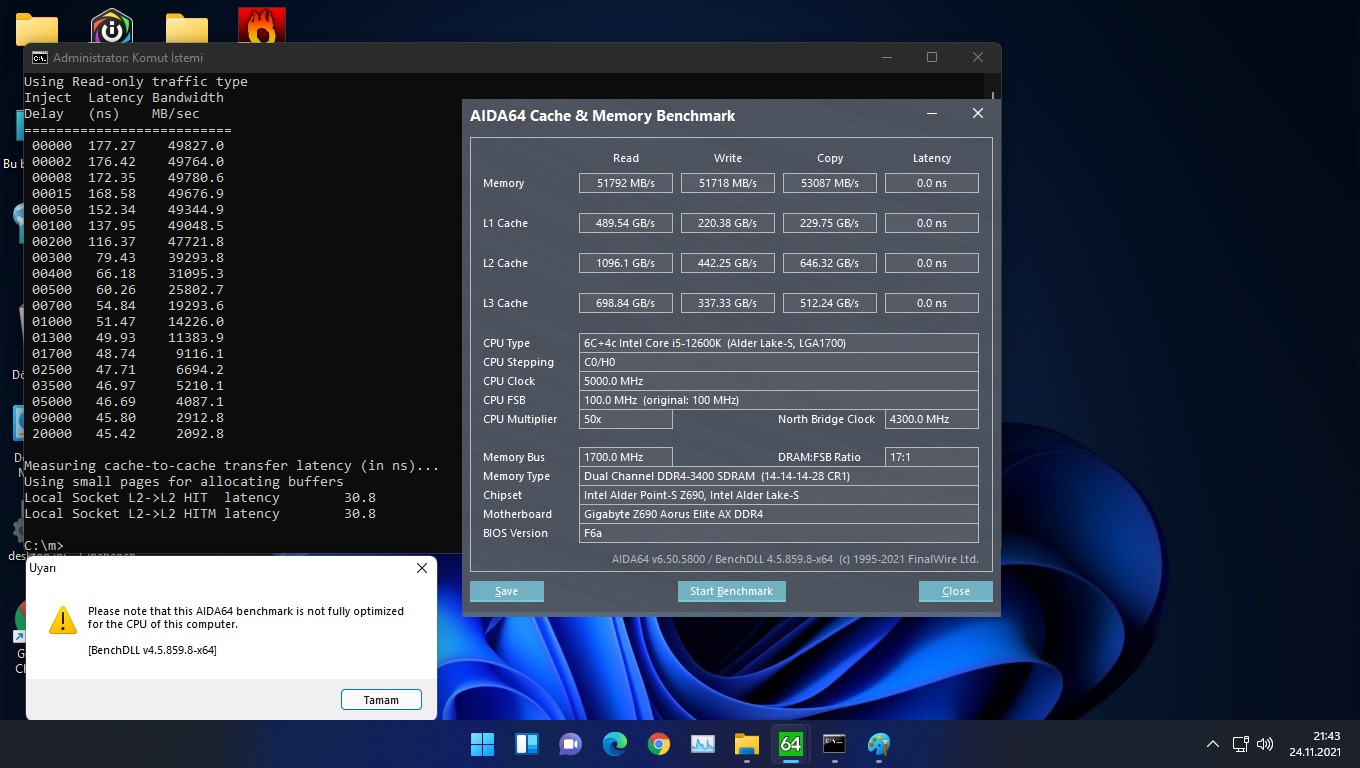The width and height of the screenshot is (1360, 768).
Task: Click the CPU FSB value field
Action: tap(779, 400)
